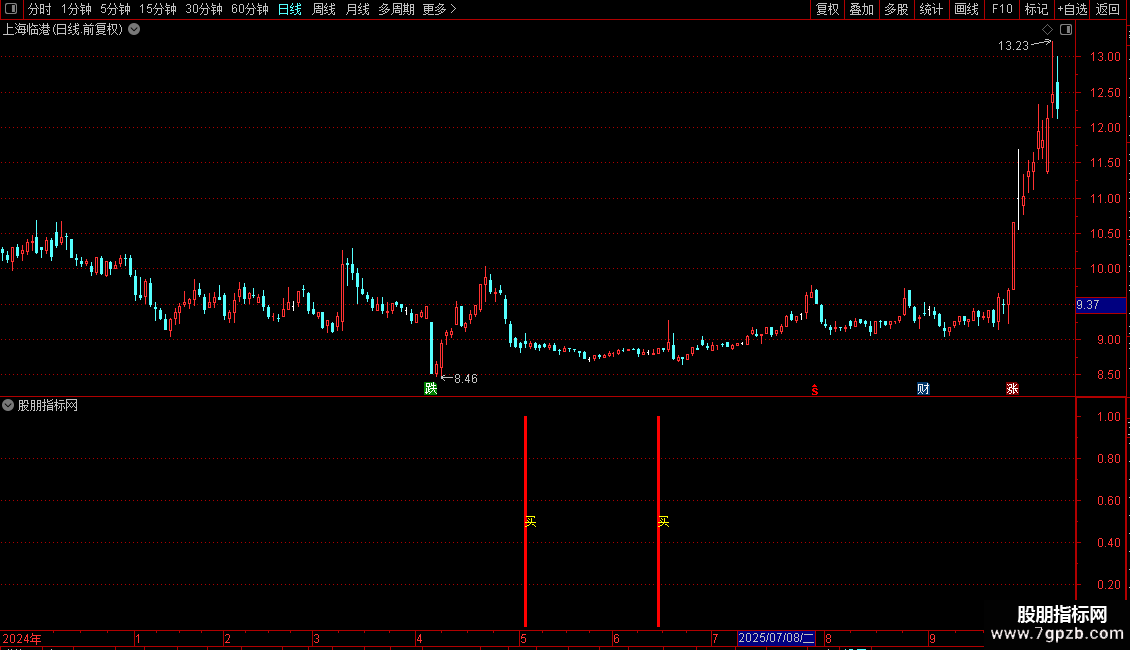Click the 13.23 high price label

pos(1013,45)
